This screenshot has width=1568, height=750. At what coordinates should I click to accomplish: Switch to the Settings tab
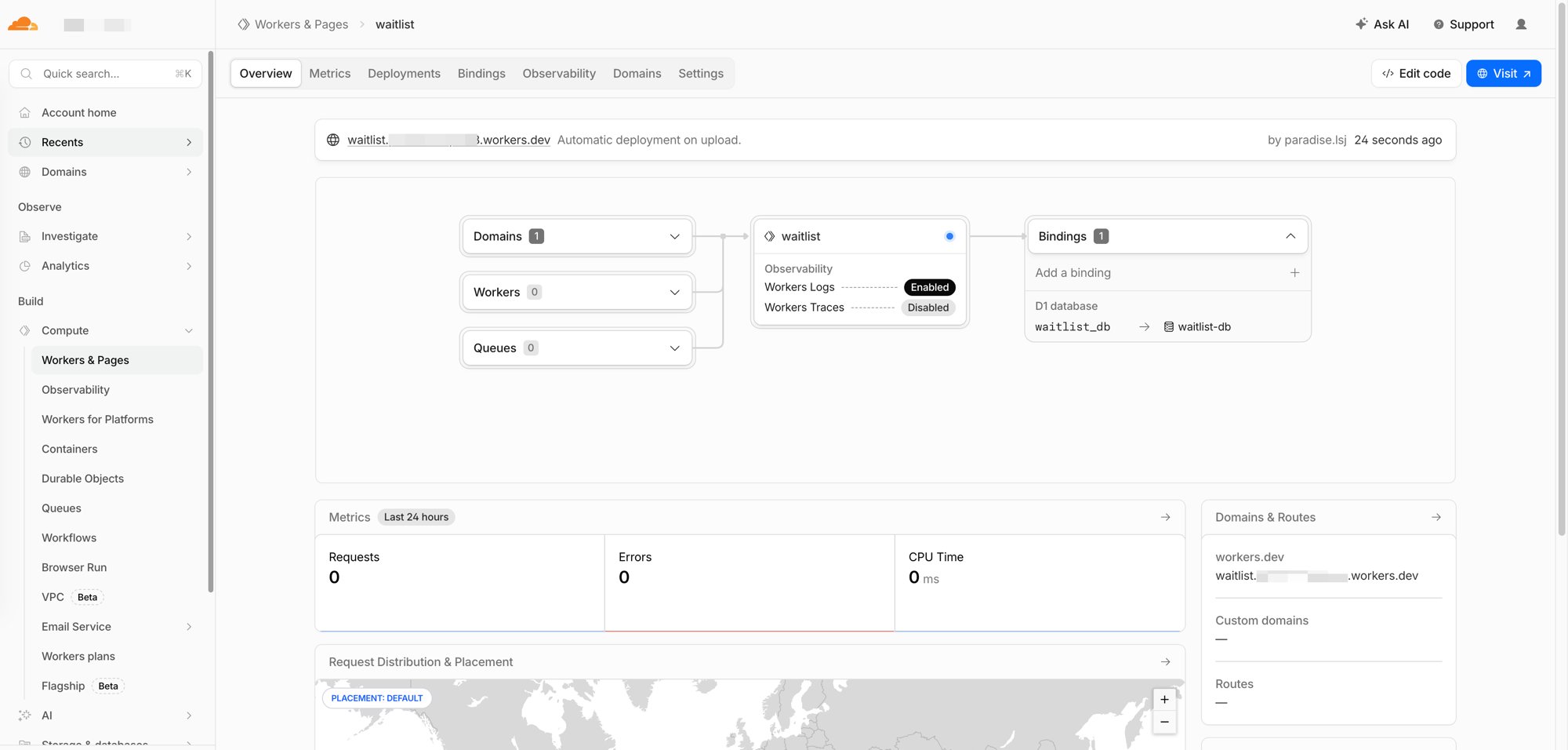701,73
